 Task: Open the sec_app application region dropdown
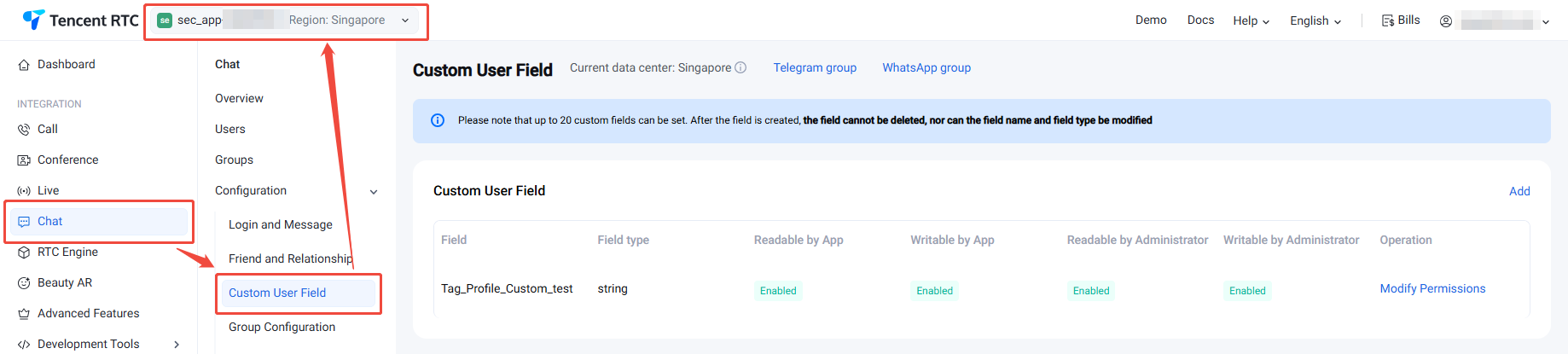coord(405,20)
